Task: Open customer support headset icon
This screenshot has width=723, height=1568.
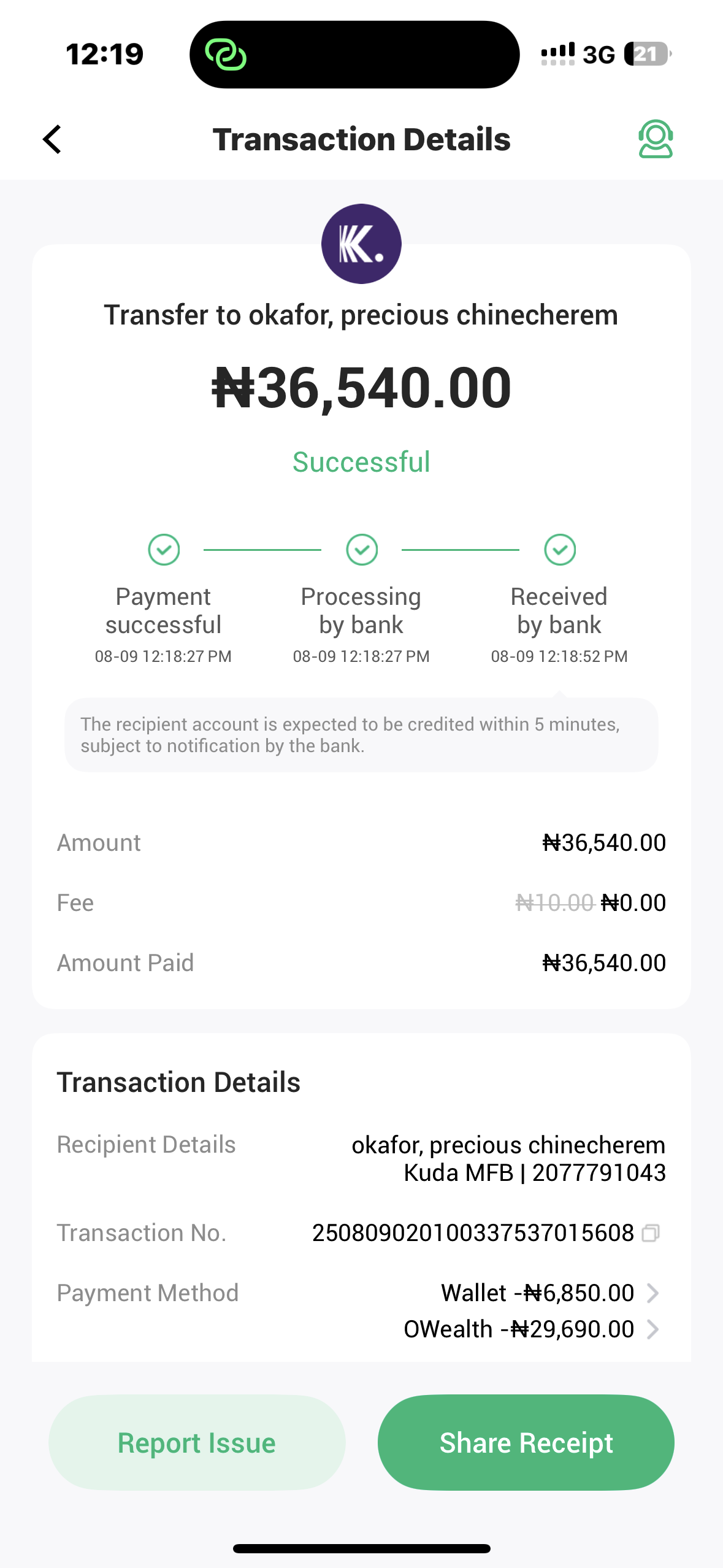Action: (655, 139)
